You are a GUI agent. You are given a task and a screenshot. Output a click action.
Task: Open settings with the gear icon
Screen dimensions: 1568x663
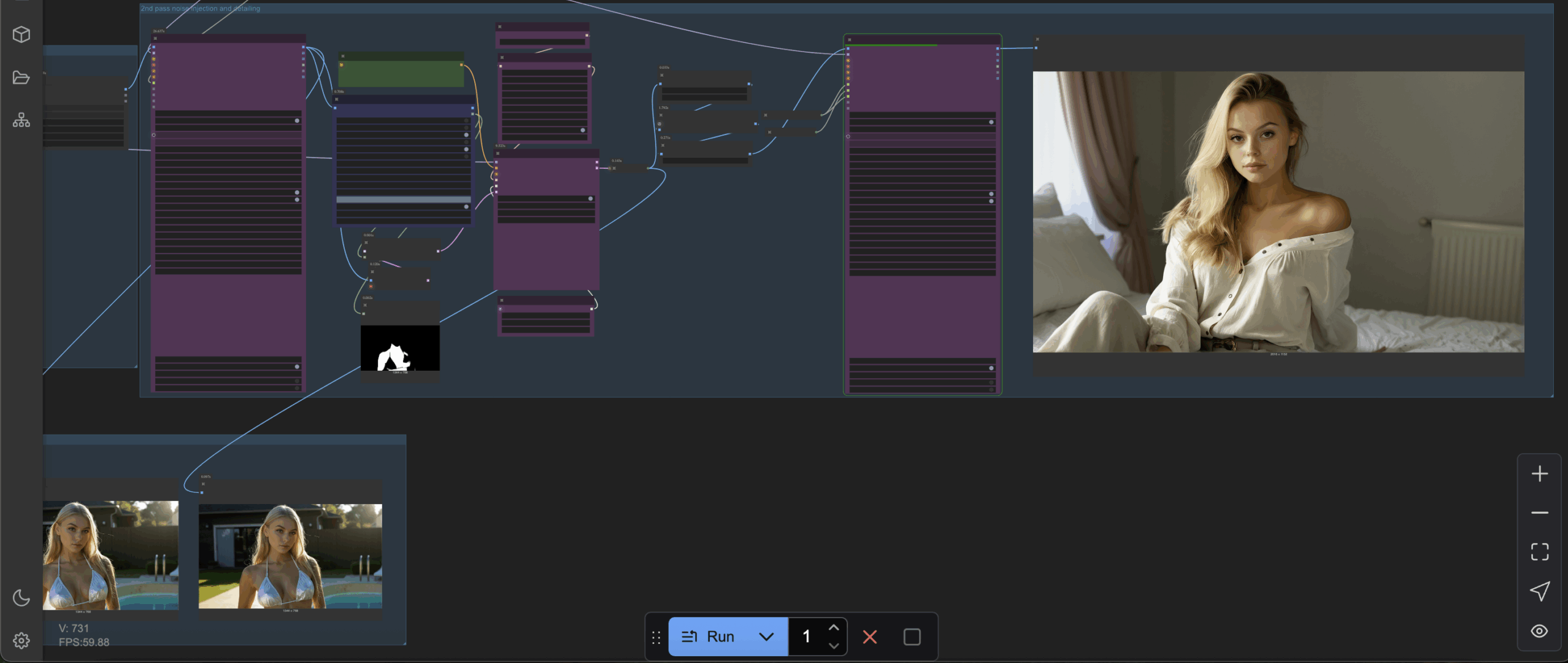pos(21,640)
